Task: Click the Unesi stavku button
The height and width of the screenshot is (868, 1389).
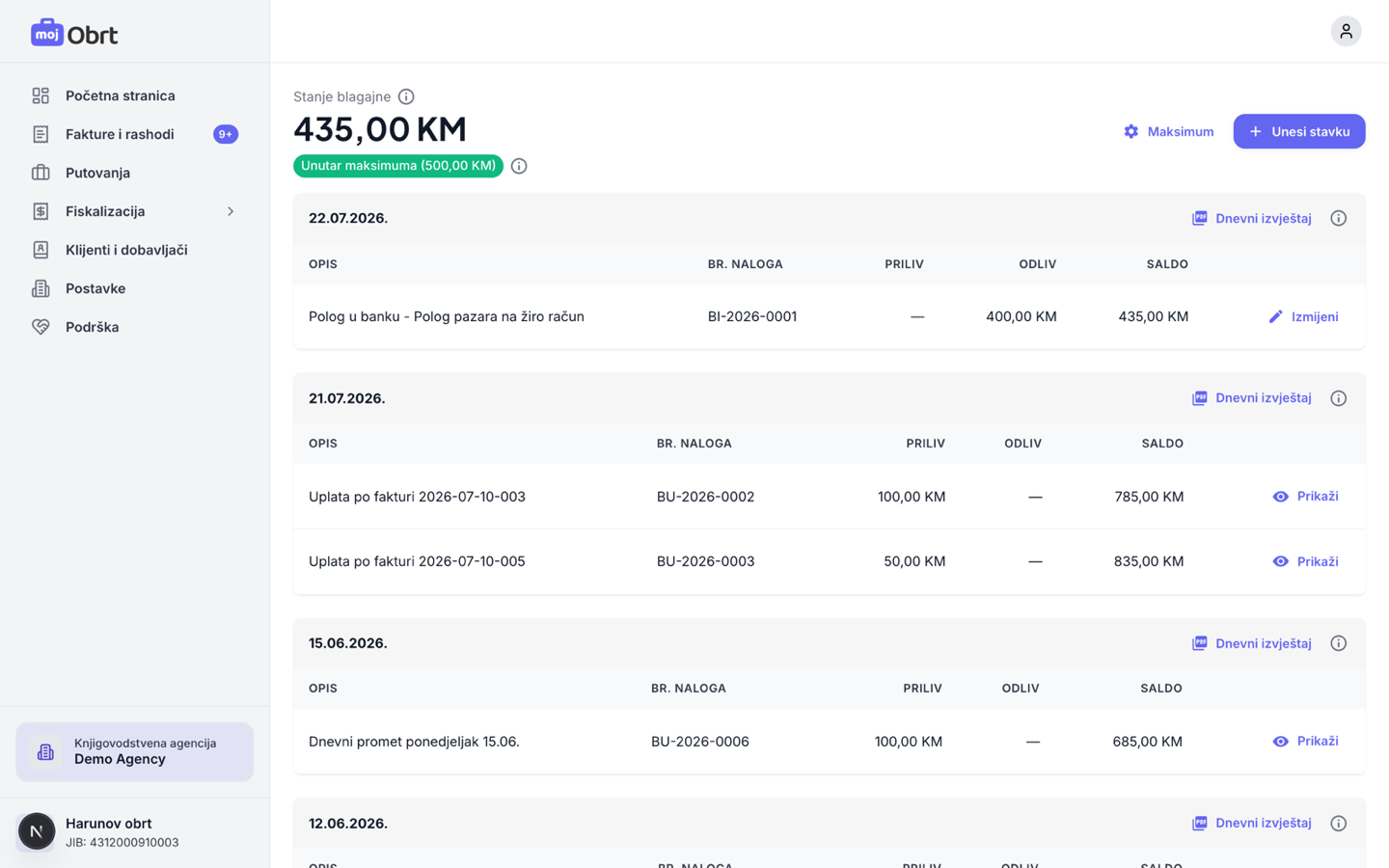Action: tap(1298, 131)
